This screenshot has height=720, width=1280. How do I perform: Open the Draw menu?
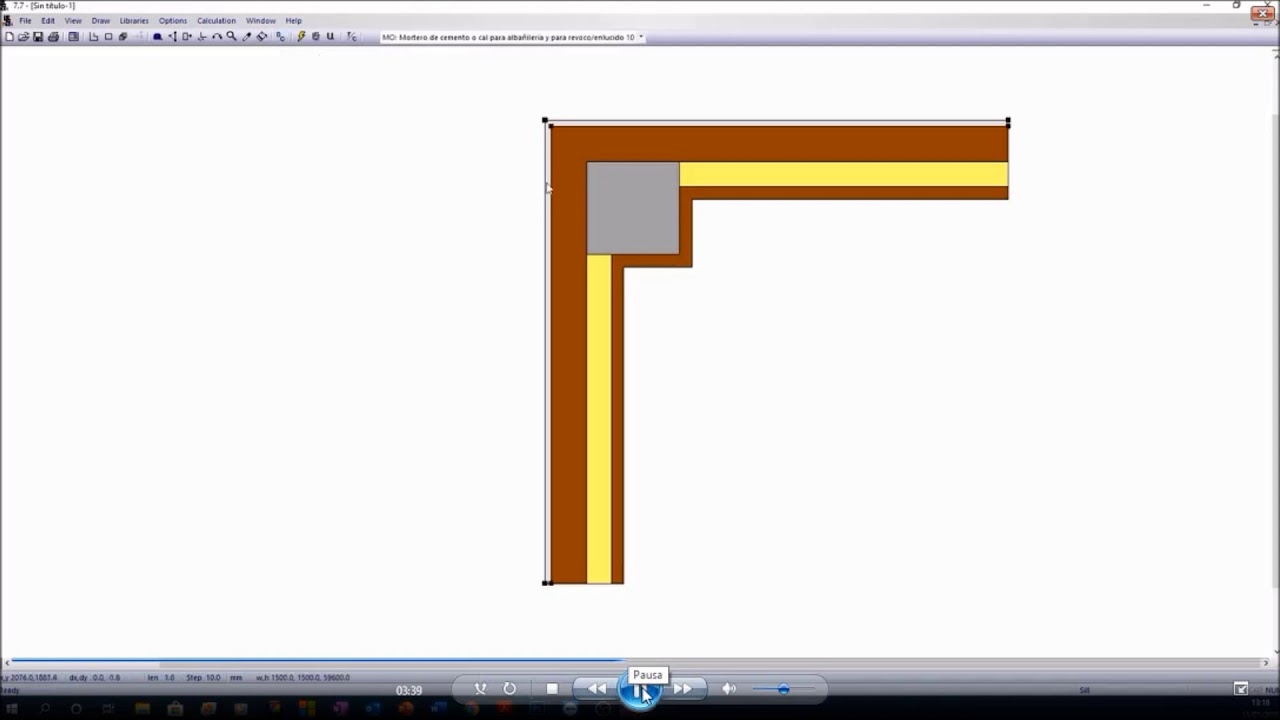pos(101,20)
